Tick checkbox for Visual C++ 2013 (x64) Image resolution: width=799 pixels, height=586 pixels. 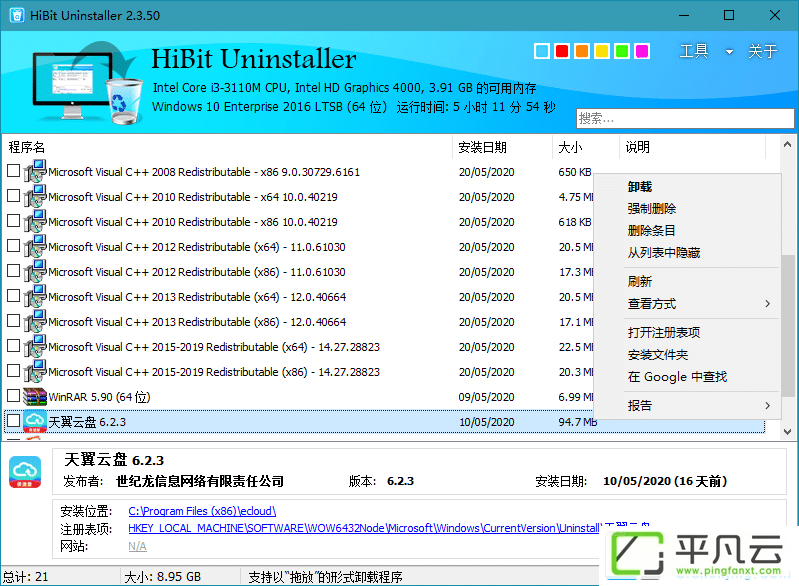tap(13, 296)
